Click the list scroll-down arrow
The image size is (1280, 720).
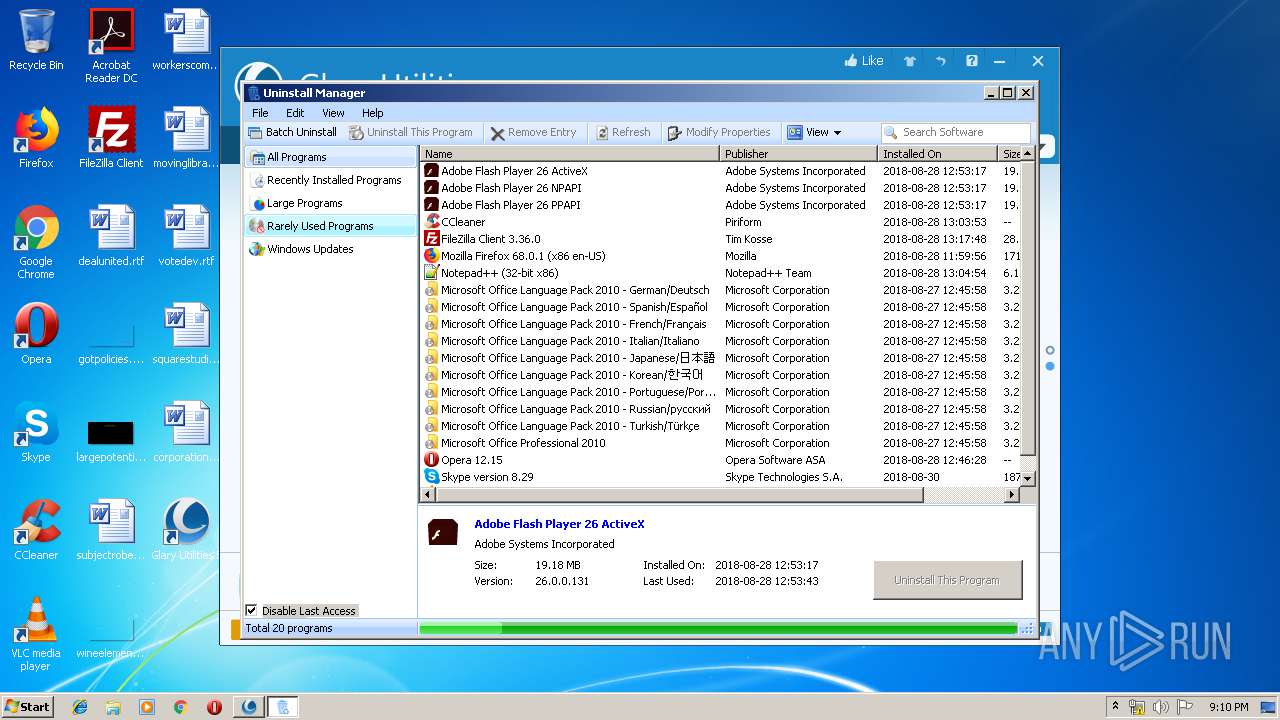[1027, 479]
